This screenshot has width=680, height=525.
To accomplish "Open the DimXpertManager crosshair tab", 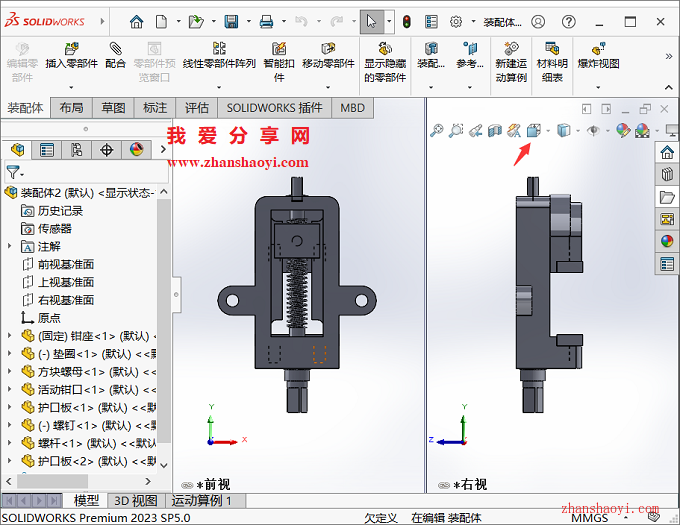I will [106, 150].
